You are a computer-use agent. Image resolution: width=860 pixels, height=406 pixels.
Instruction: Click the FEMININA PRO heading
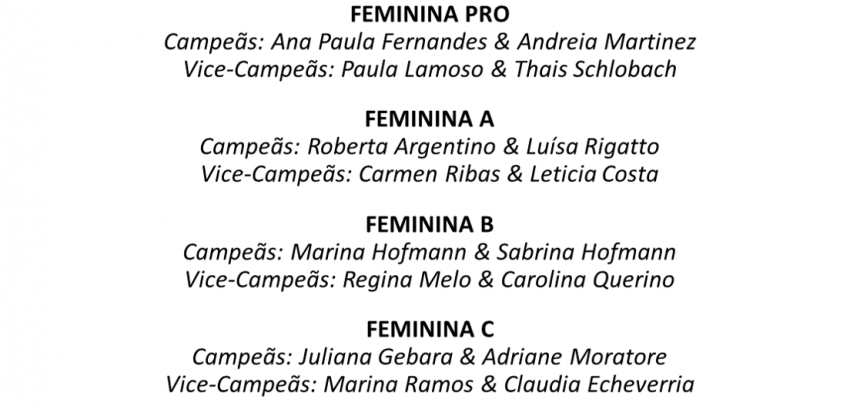coord(430,16)
